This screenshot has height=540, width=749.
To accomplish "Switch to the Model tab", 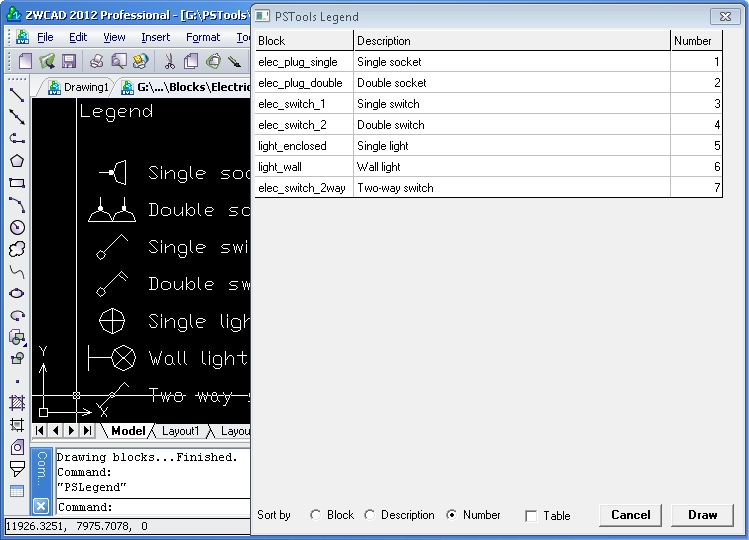I will pos(128,431).
